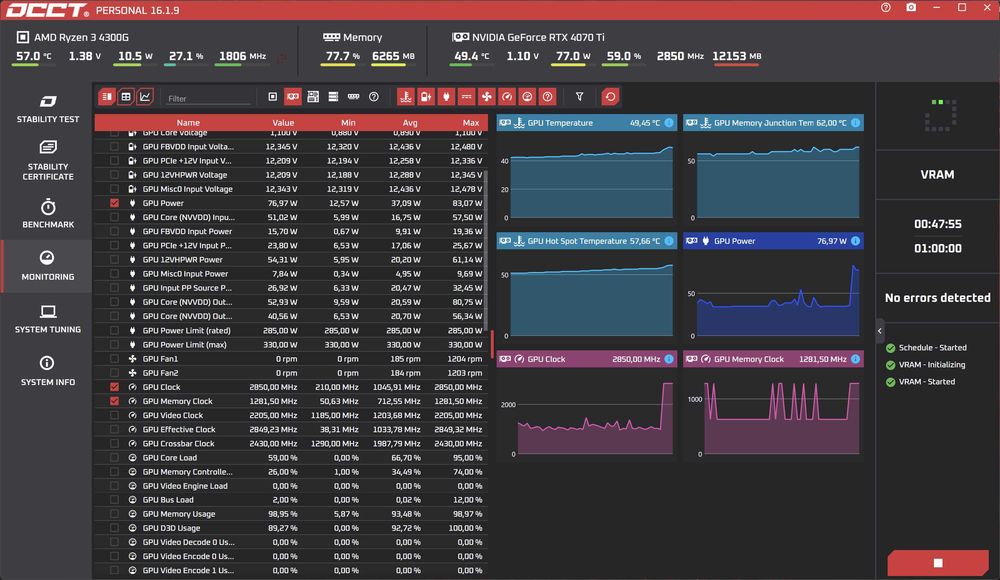Image resolution: width=1000 pixels, height=580 pixels.
Task: Enable the GPU Core Load checkbox
Action: 114,457
